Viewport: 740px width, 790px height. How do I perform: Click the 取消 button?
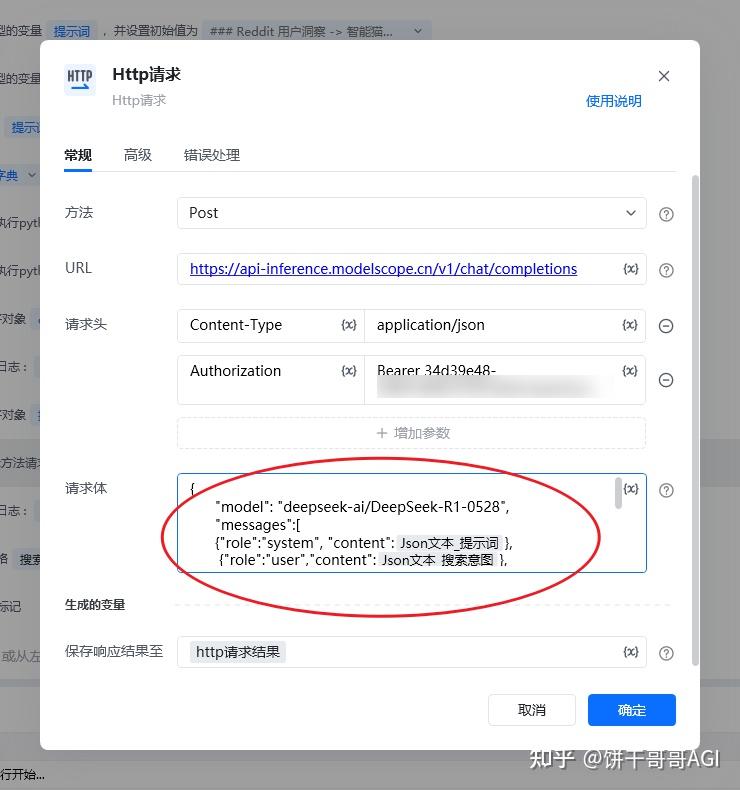531,710
